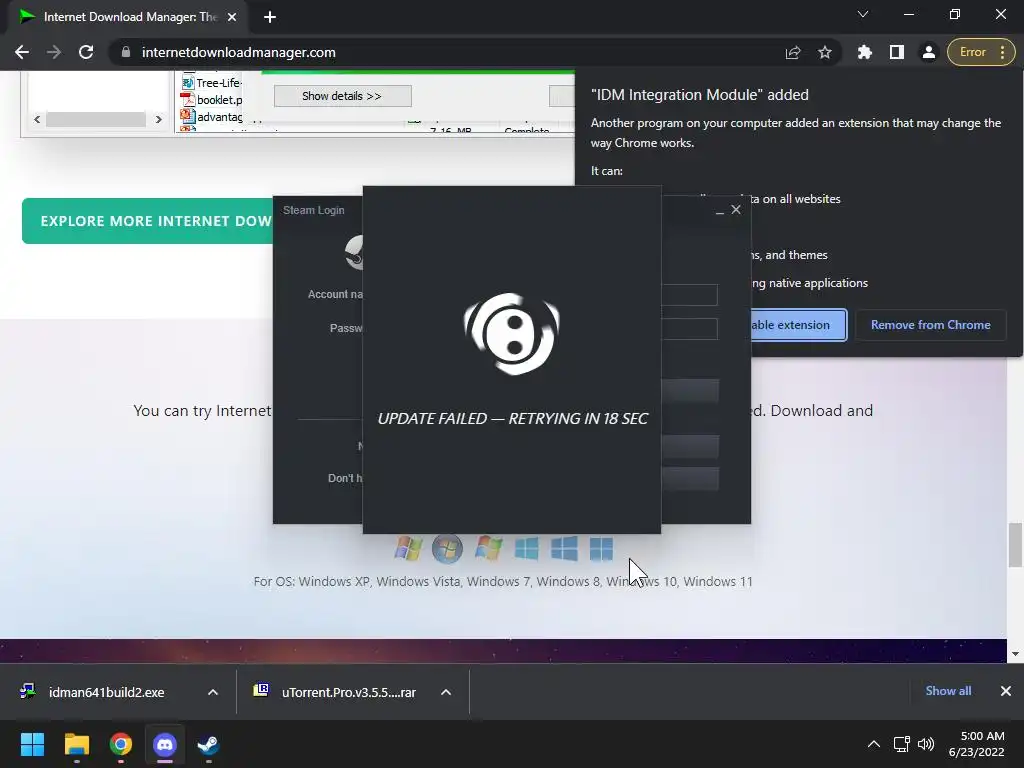1024x768 pixels.
Task: Click right arrow of horizontal scrollbar
Action: point(158,119)
